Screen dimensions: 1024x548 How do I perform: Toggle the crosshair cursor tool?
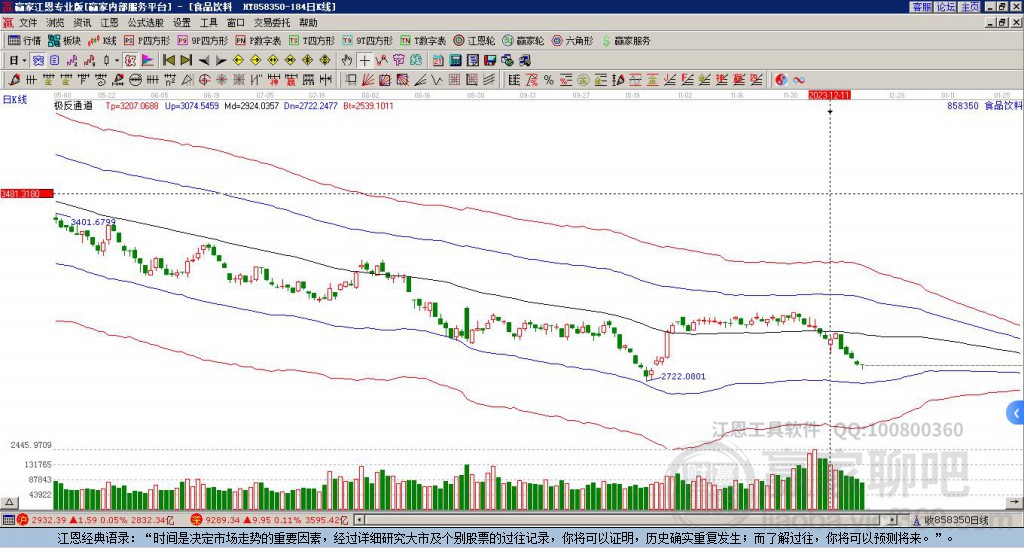(364, 61)
